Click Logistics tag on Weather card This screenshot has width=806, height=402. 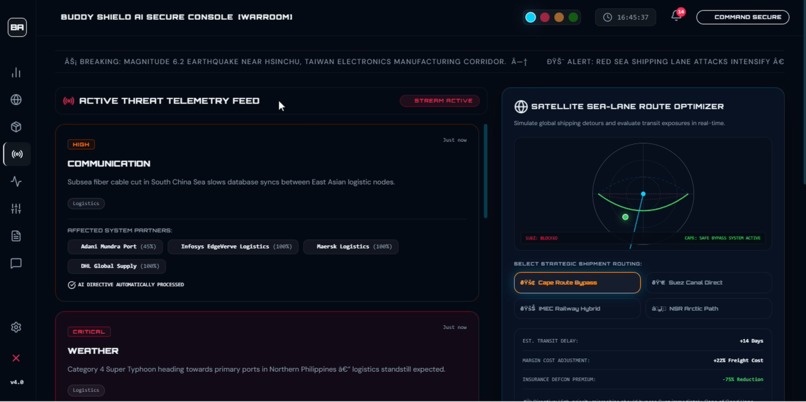click(86, 391)
